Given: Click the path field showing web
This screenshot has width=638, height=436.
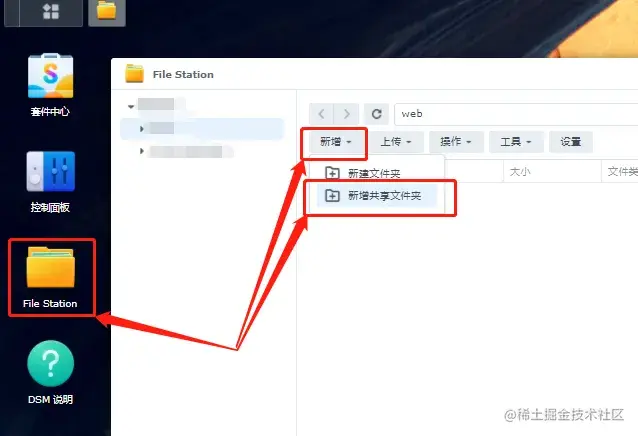Looking at the screenshot, I should (x=516, y=114).
